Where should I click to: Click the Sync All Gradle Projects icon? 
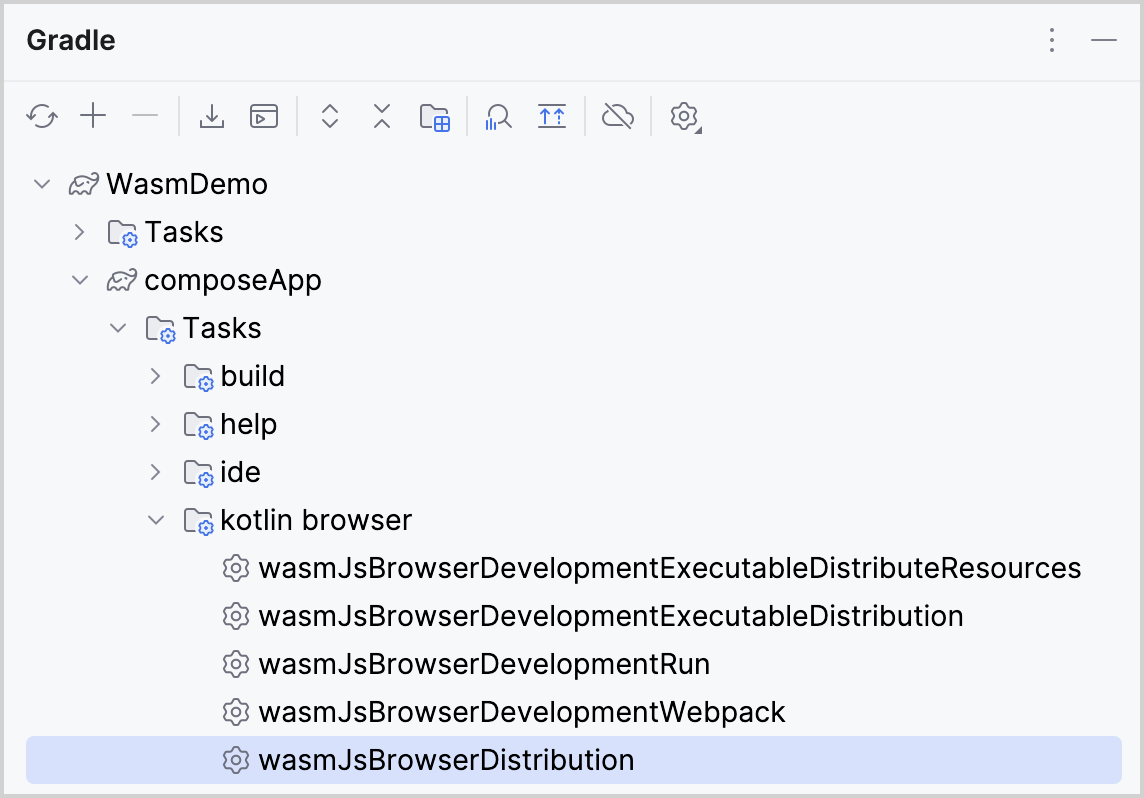click(42, 116)
